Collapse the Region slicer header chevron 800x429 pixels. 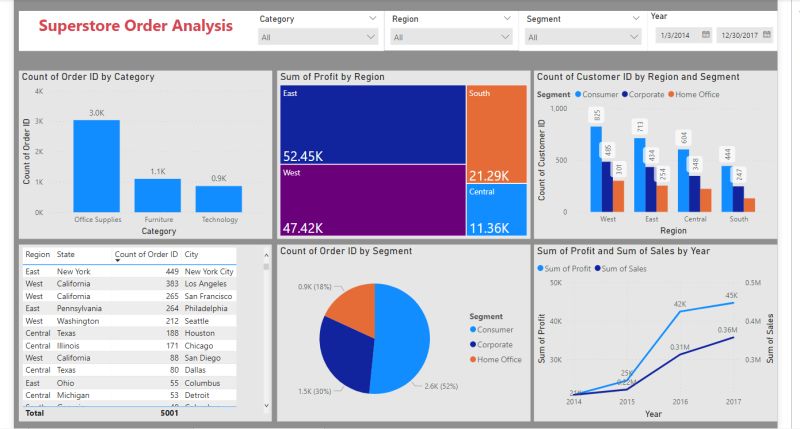[x=507, y=18]
